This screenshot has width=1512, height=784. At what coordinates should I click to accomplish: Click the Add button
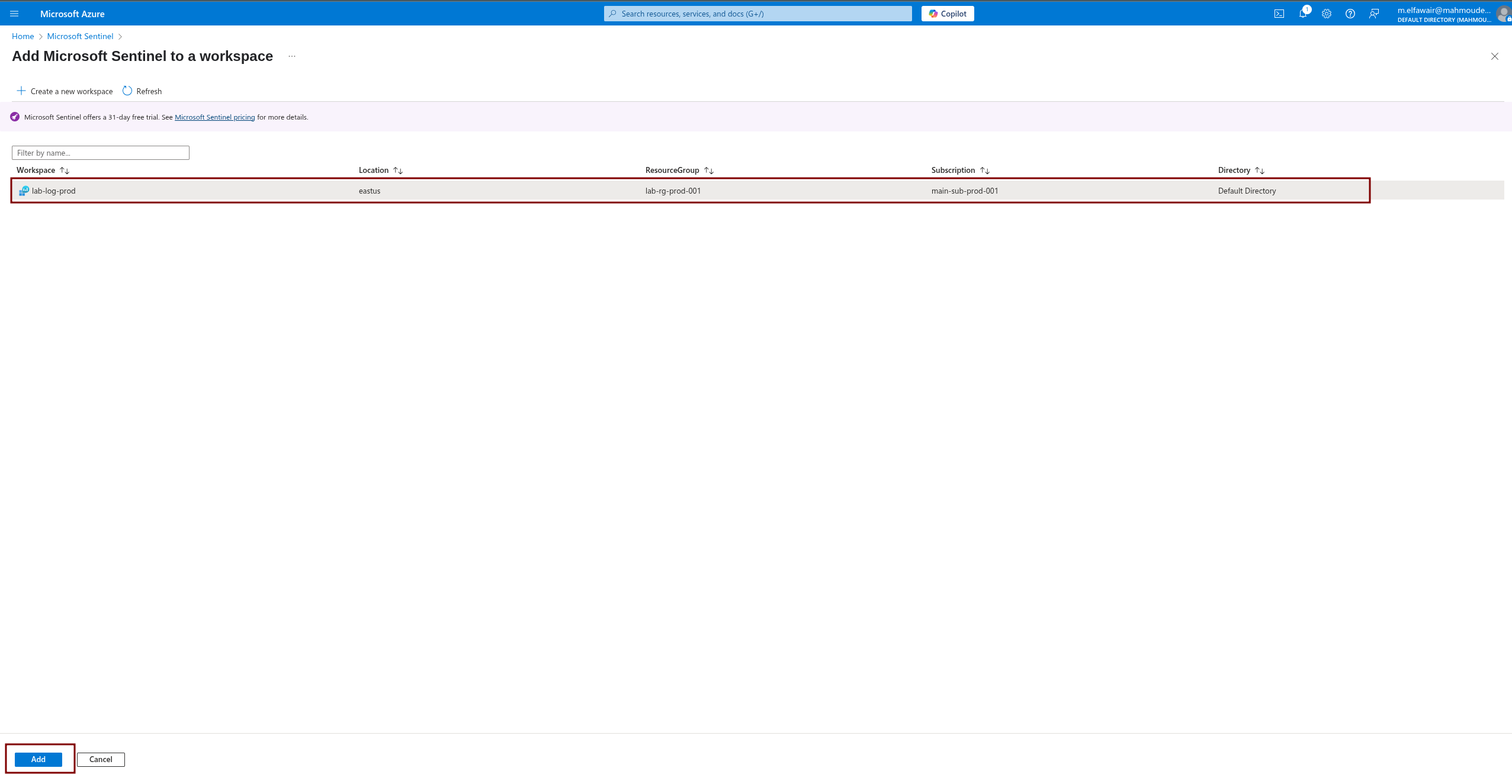(x=38, y=759)
